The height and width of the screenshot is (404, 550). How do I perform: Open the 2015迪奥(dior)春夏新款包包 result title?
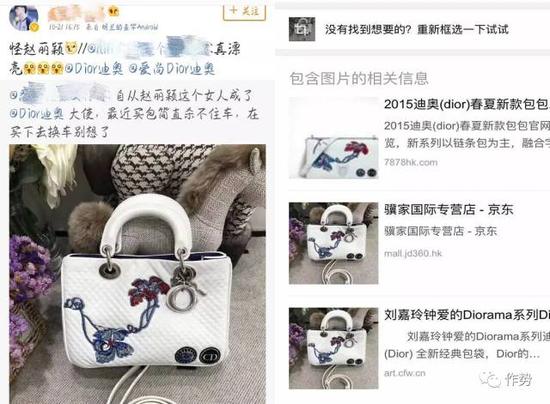(466, 105)
